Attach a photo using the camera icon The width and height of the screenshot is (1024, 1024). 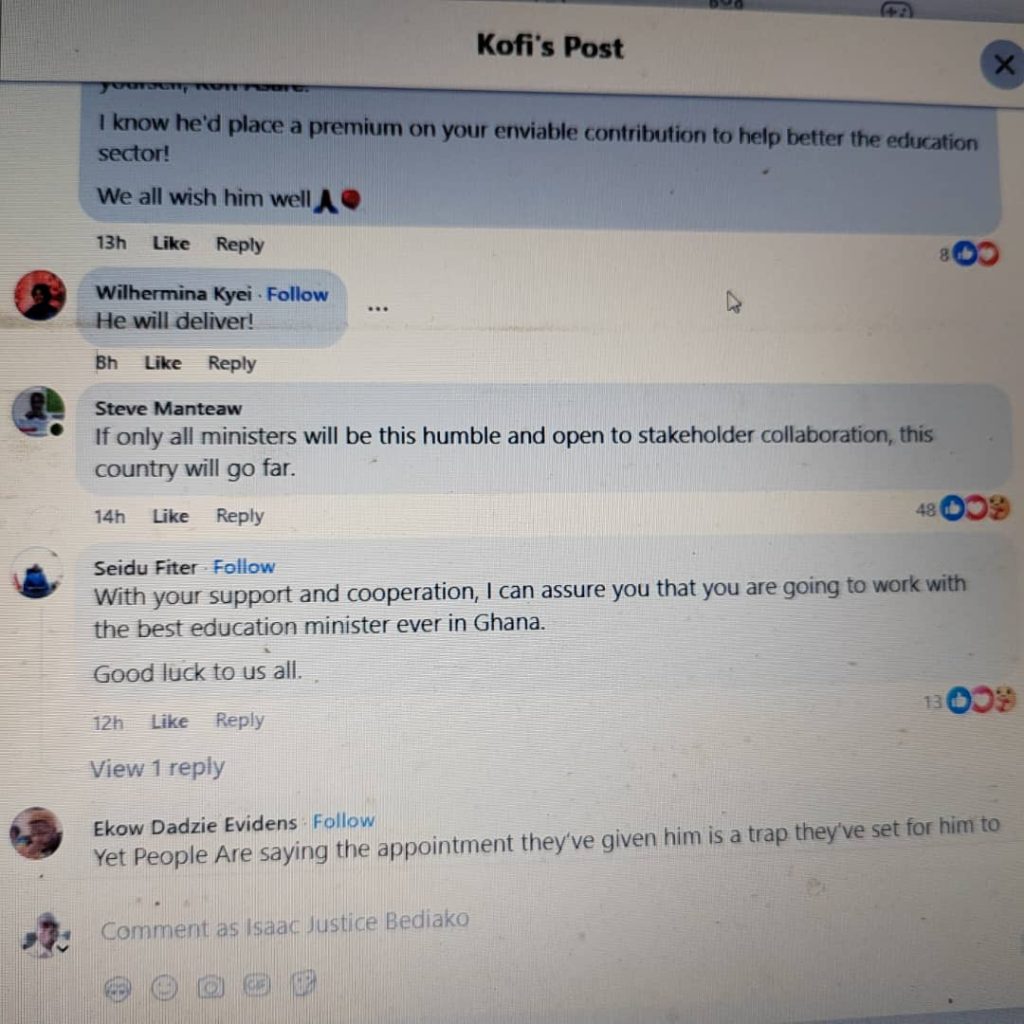click(211, 987)
